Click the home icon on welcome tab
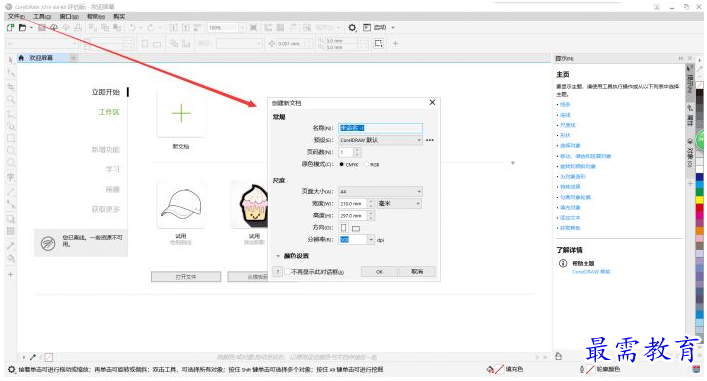This screenshot has height=381, width=707. coord(21,58)
